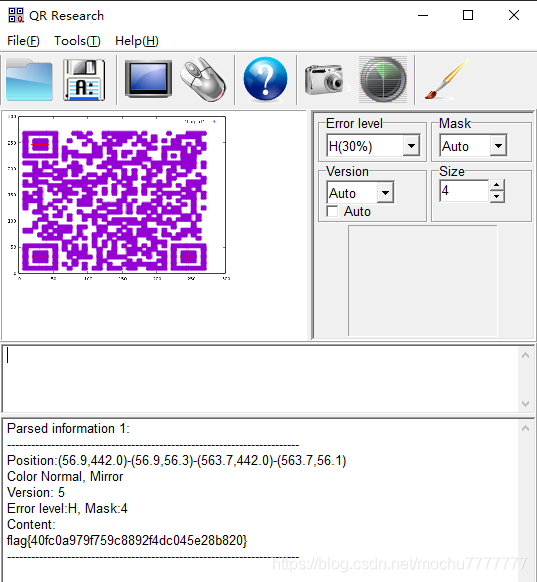Click the purple QR code image

pos(114,200)
